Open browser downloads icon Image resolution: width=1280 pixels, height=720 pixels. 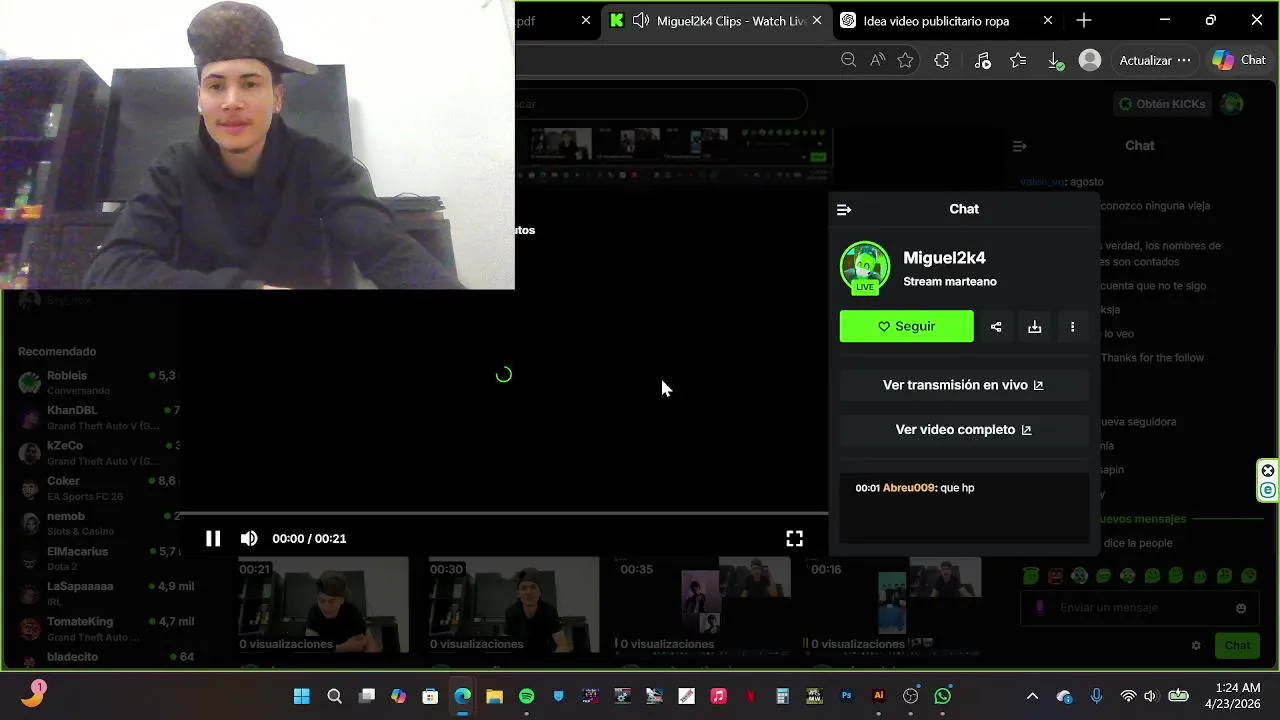pyautogui.click(x=1055, y=61)
